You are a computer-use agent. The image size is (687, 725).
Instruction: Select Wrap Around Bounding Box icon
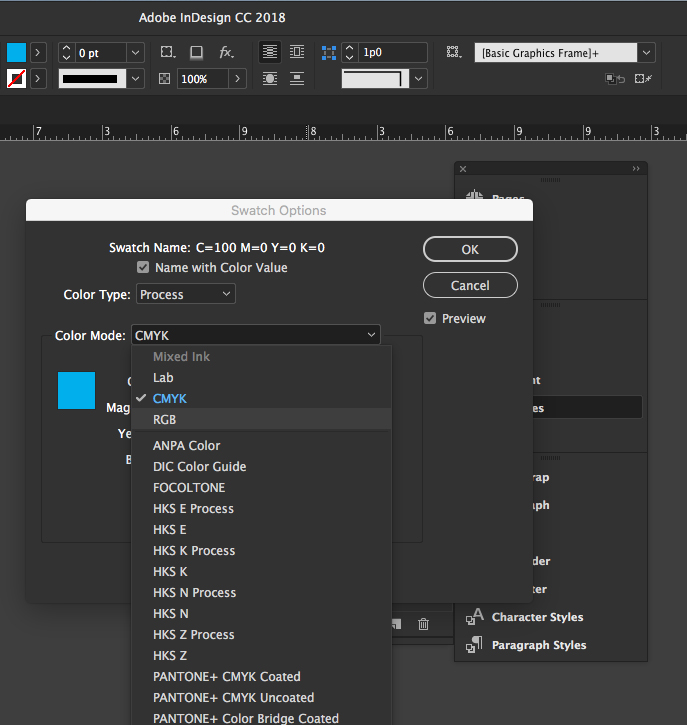point(297,52)
